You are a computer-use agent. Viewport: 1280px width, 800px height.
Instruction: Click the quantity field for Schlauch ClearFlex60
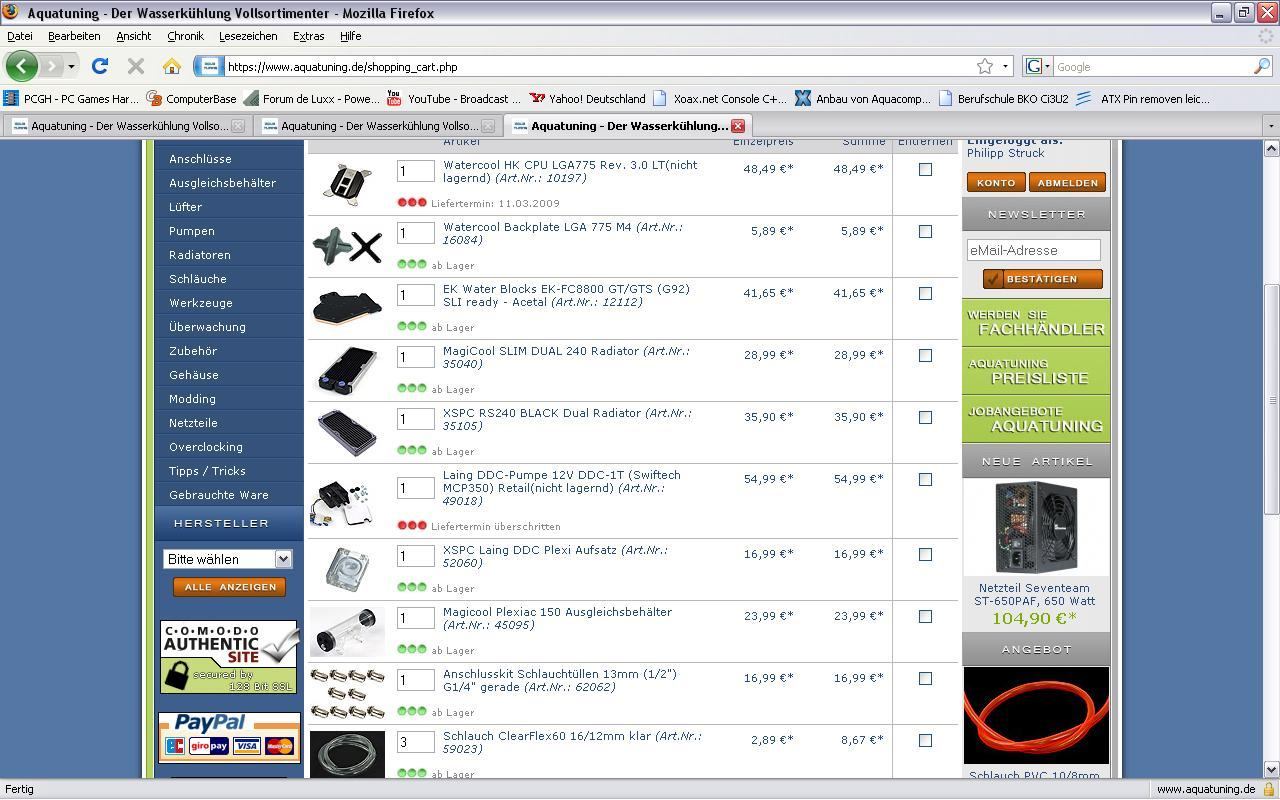pyautogui.click(x=415, y=742)
